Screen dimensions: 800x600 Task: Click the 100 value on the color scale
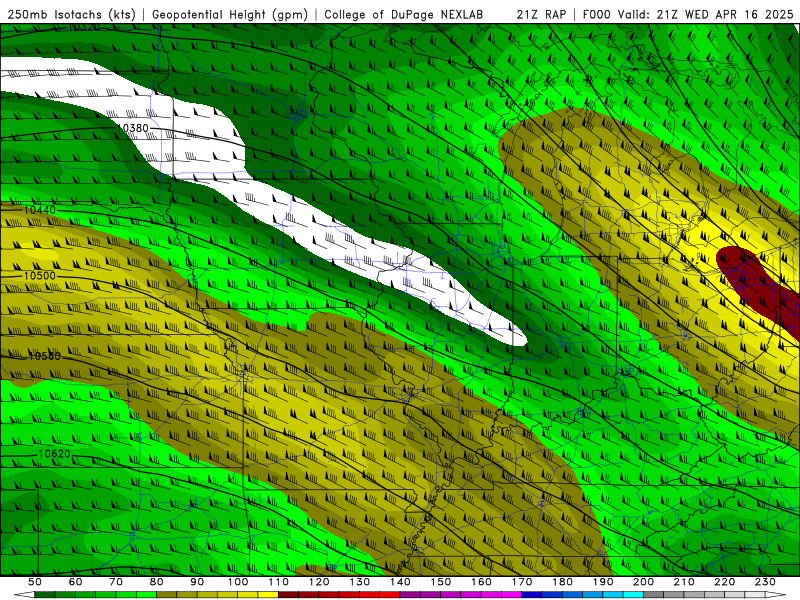pyautogui.click(x=238, y=582)
